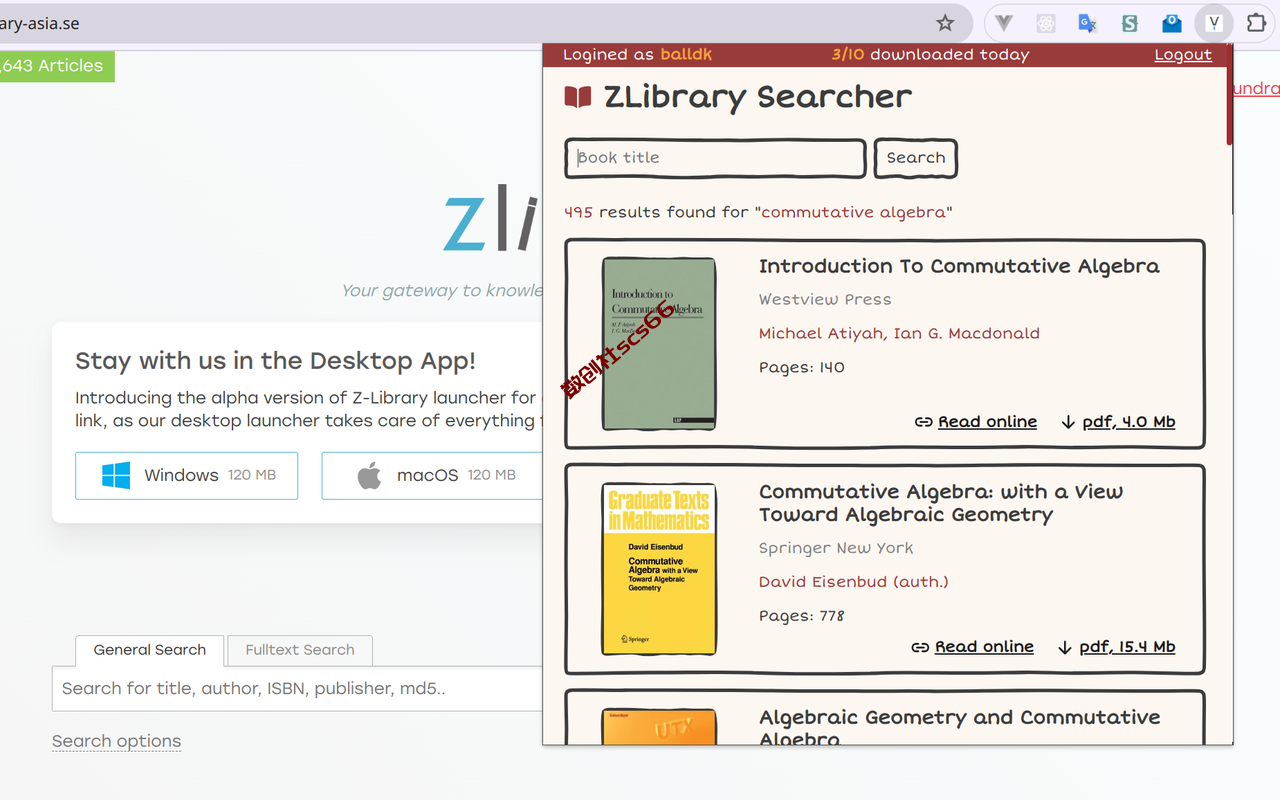
Task: Click author 'David Eisenbud (auth.)'
Action: 853,582
